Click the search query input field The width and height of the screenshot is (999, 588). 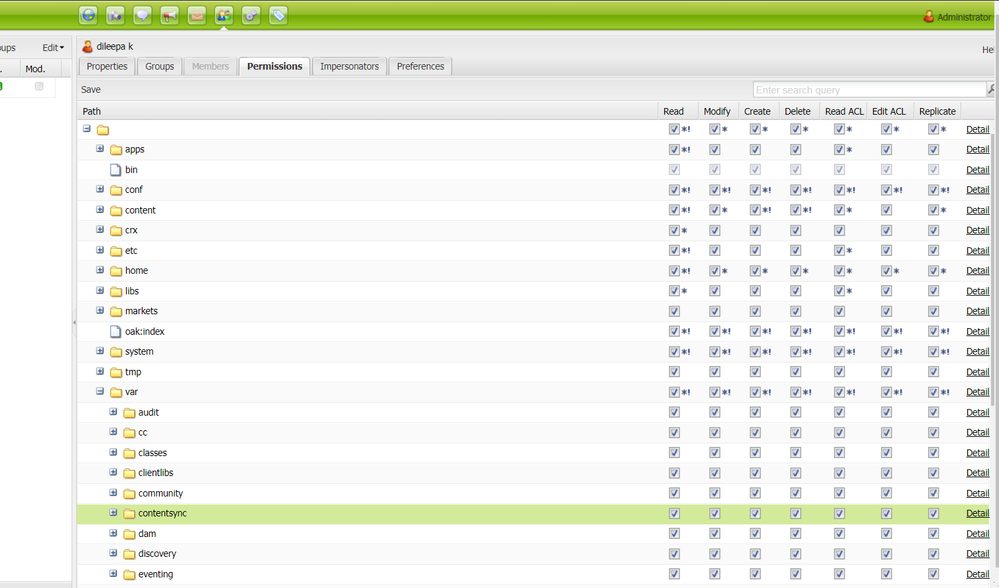[x=868, y=90]
